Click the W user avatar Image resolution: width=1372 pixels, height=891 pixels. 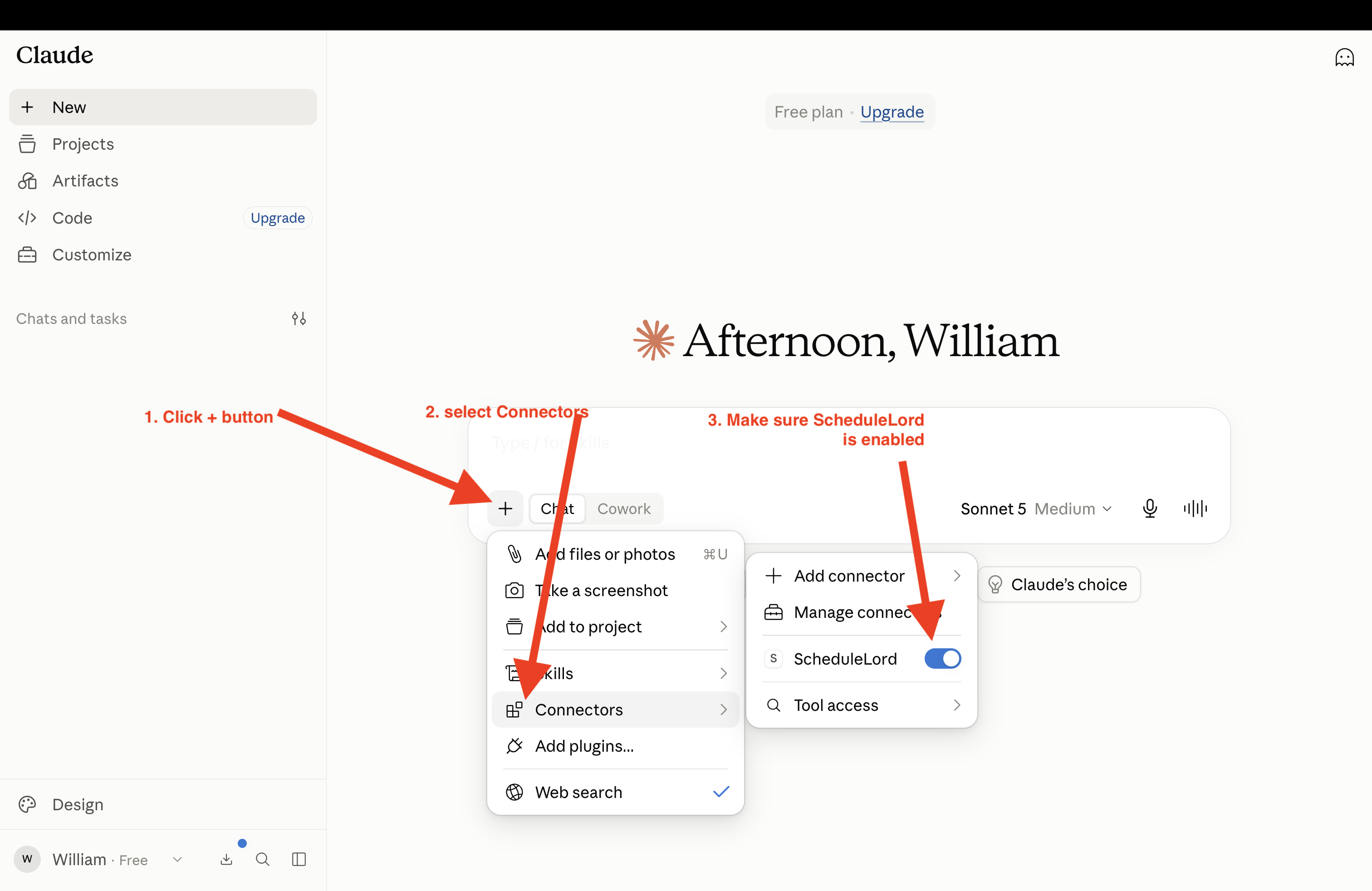(27, 859)
